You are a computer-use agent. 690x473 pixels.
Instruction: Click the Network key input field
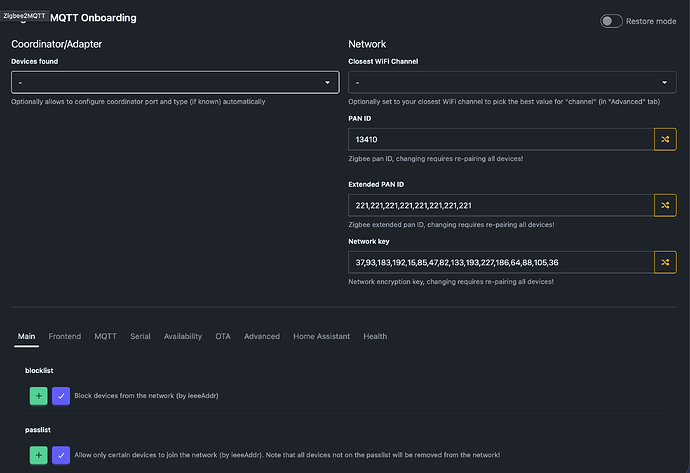(501, 263)
